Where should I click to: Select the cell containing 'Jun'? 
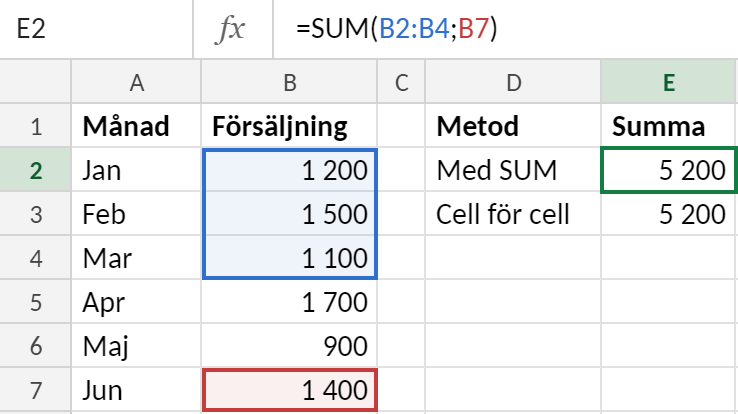tap(136, 390)
